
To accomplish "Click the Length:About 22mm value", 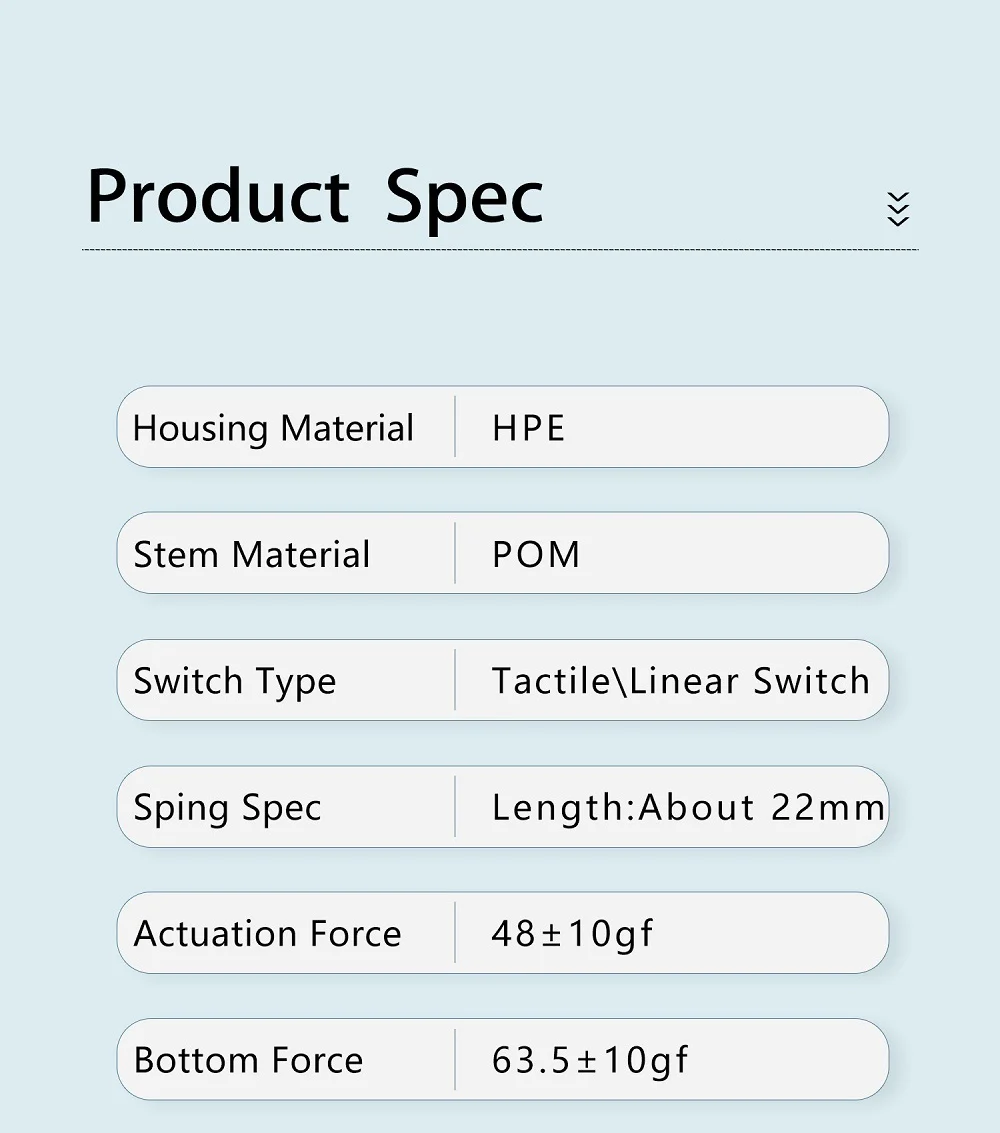I will (687, 808).
